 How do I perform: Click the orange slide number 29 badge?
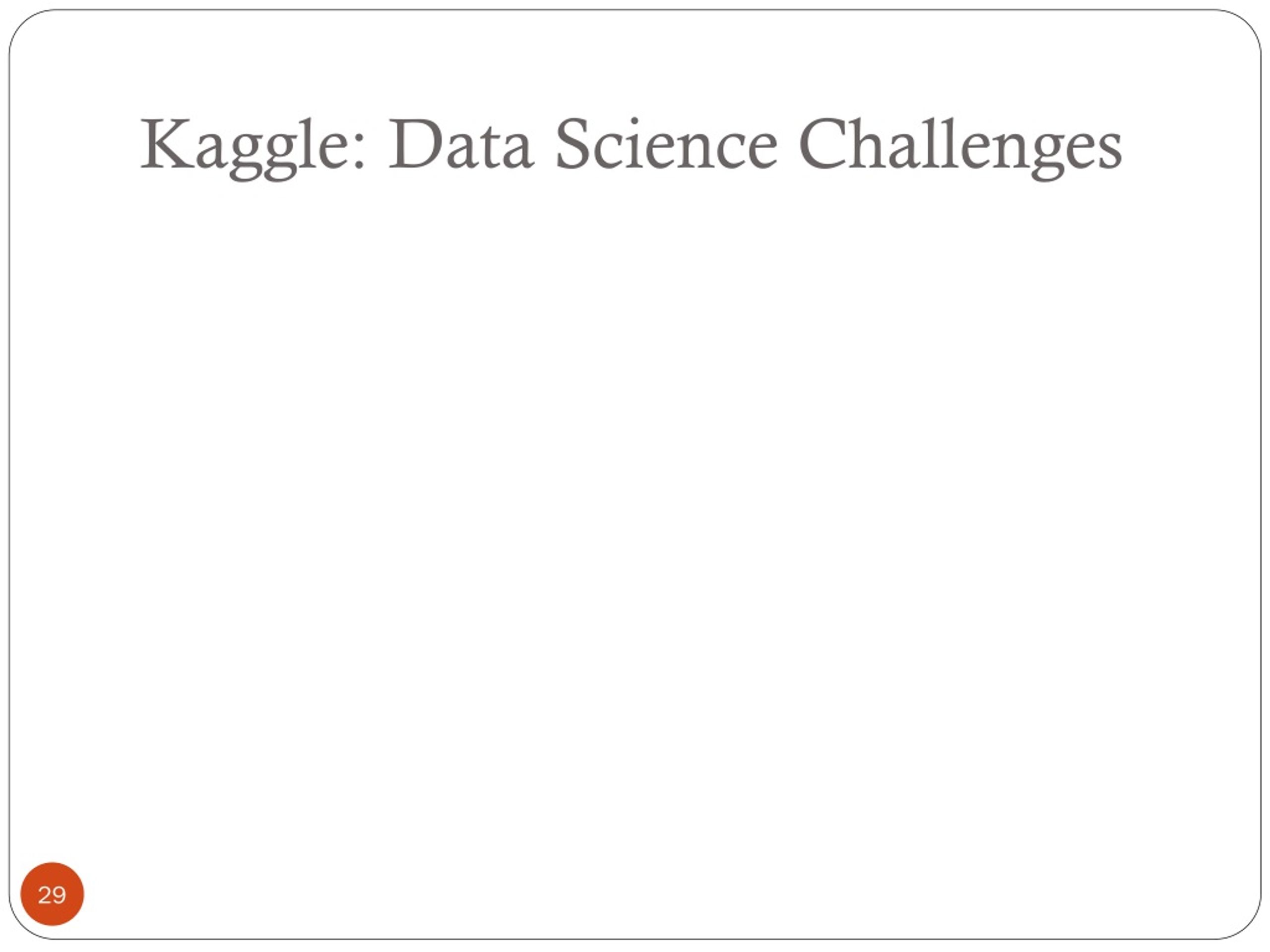[52, 893]
